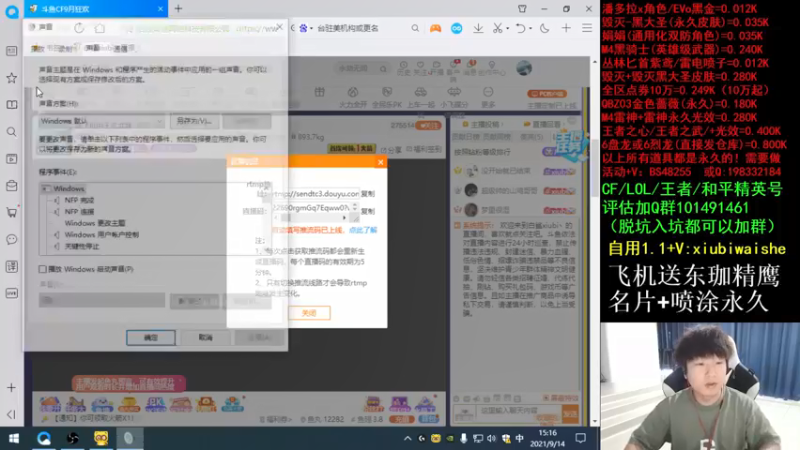Open the scissors tool dropdown arrow
The width and height of the screenshot is (800, 450).
(x=508, y=29)
